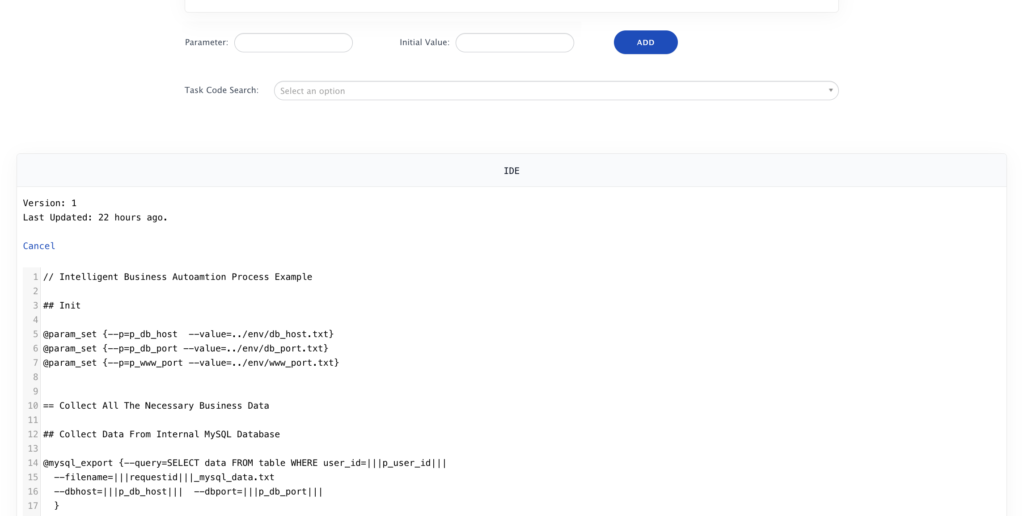Click the Parameter text input field
The height and width of the screenshot is (516, 1032).
coord(294,43)
